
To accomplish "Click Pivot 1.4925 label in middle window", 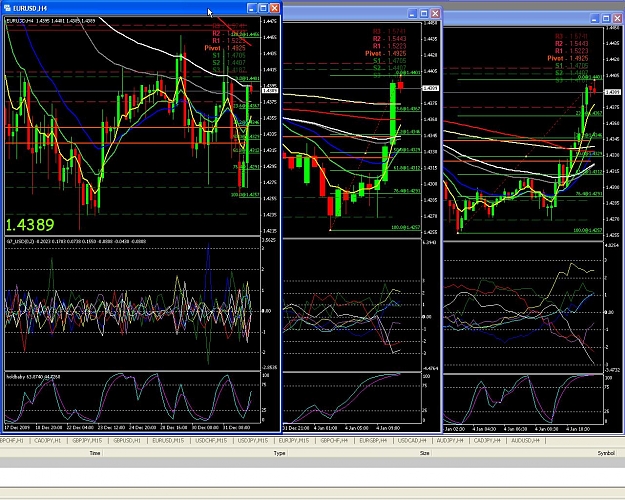I will pyautogui.click(x=385, y=53).
